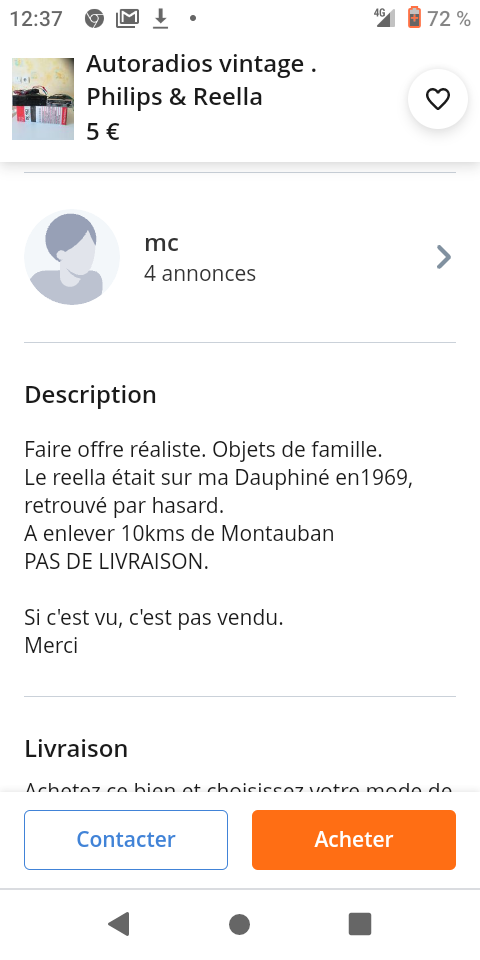This screenshot has height=960, width=480.
Task: Click the orange Acheter button
Action: coord(354,840)
